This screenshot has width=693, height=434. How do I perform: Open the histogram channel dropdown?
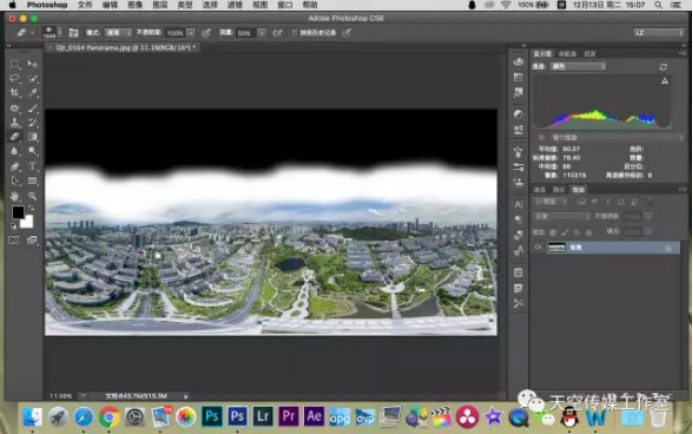click(x=579, y=67)
